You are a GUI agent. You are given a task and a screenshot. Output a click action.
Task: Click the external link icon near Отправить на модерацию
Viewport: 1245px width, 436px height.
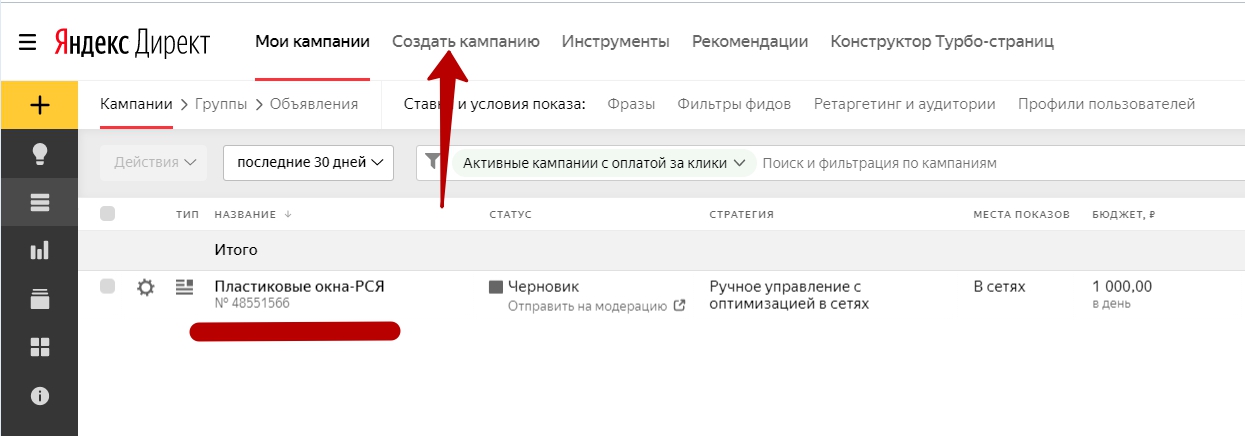(x=679, y=306)
